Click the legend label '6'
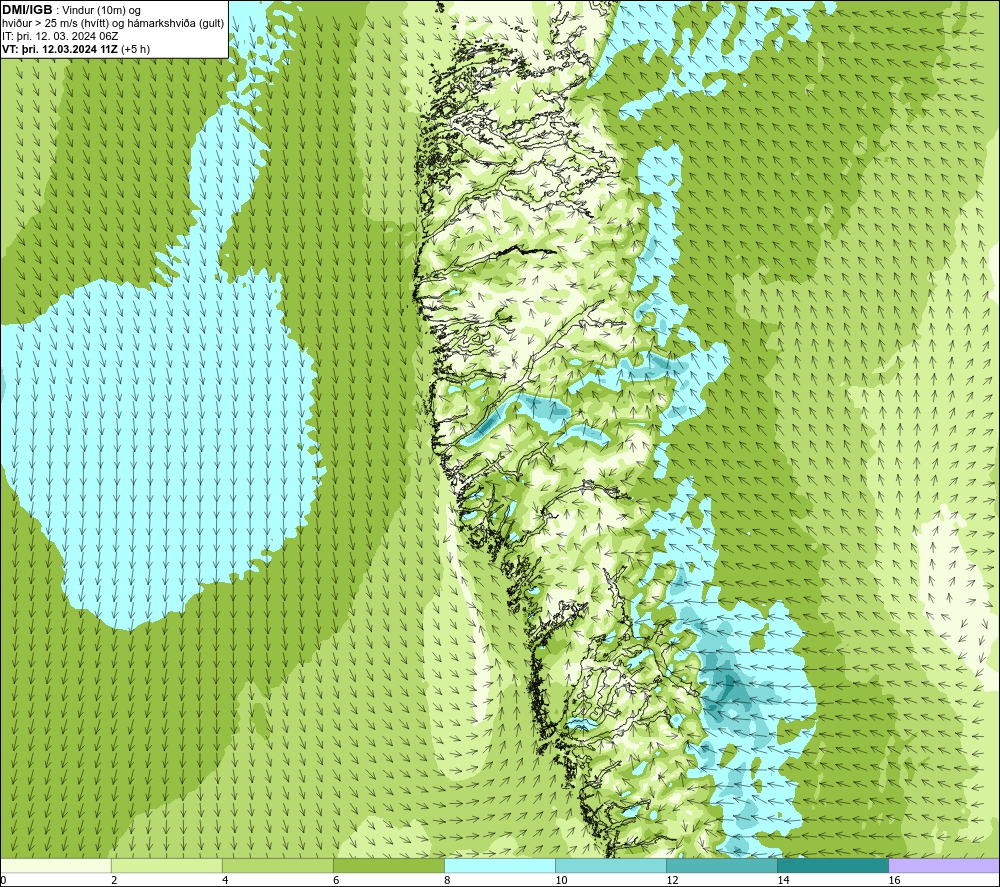The image size is (1000, 887). [x=336, y=881]
